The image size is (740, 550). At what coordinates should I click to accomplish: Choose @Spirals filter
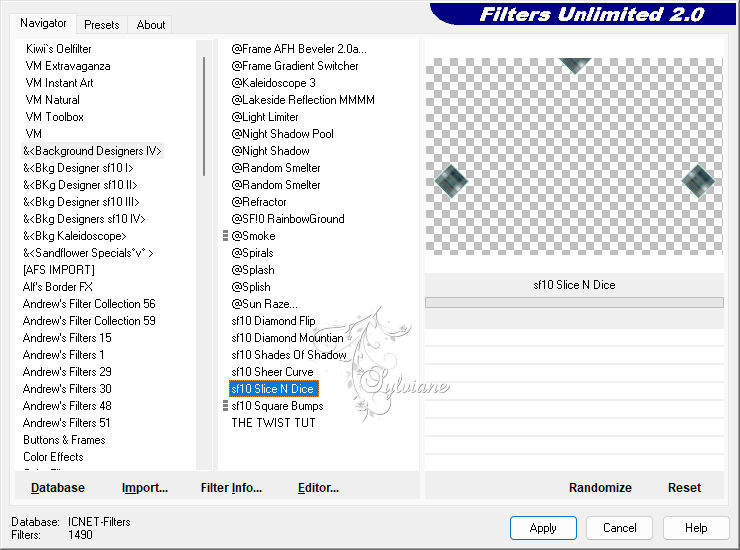pyautogui.click(x=252, y=253)
